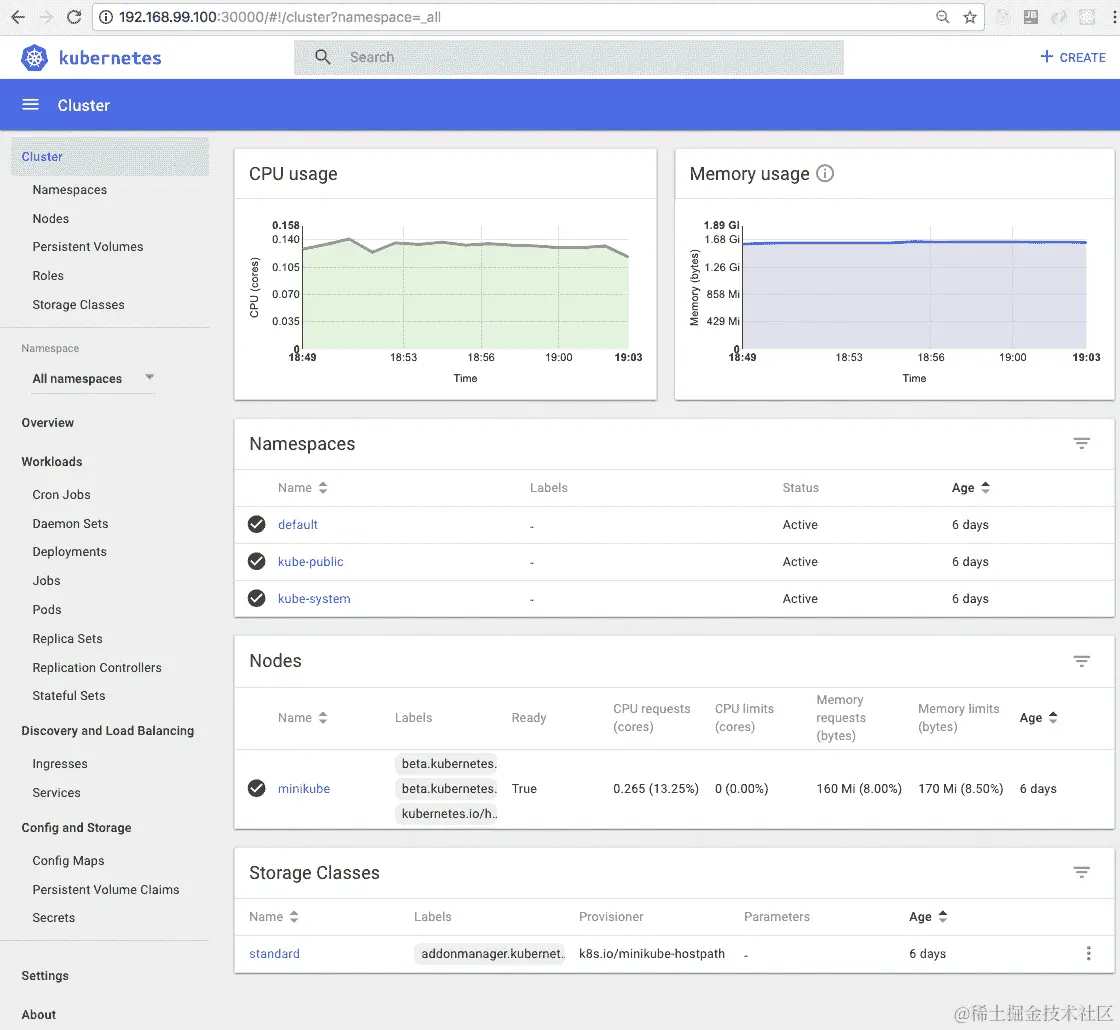Sort Storage Classes by Name column
Image resolution: width=1120 pixels, height=1030 pixels.
[274, 916]
